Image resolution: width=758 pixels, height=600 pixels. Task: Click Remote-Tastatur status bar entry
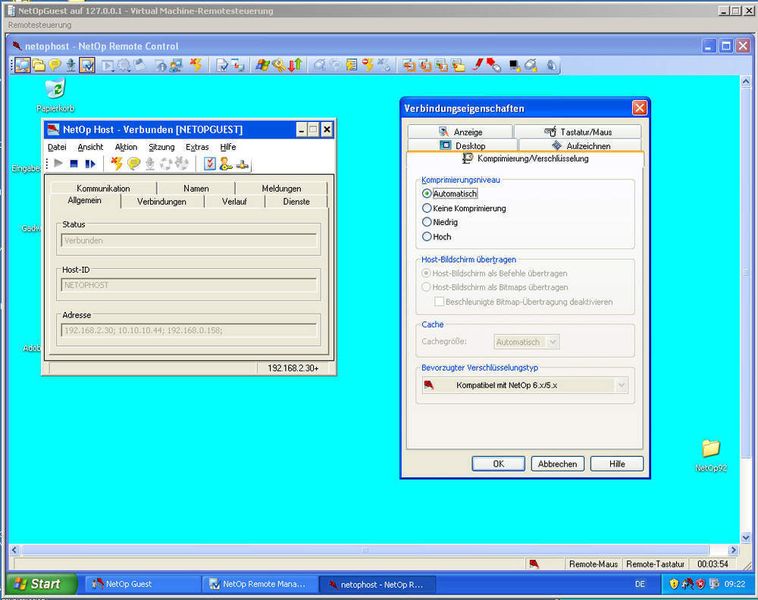pyautogui.click(x=655, y=564)
